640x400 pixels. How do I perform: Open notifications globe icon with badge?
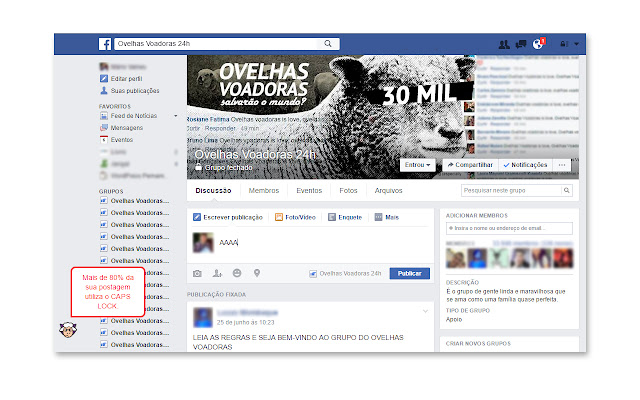tap(538, 44)
